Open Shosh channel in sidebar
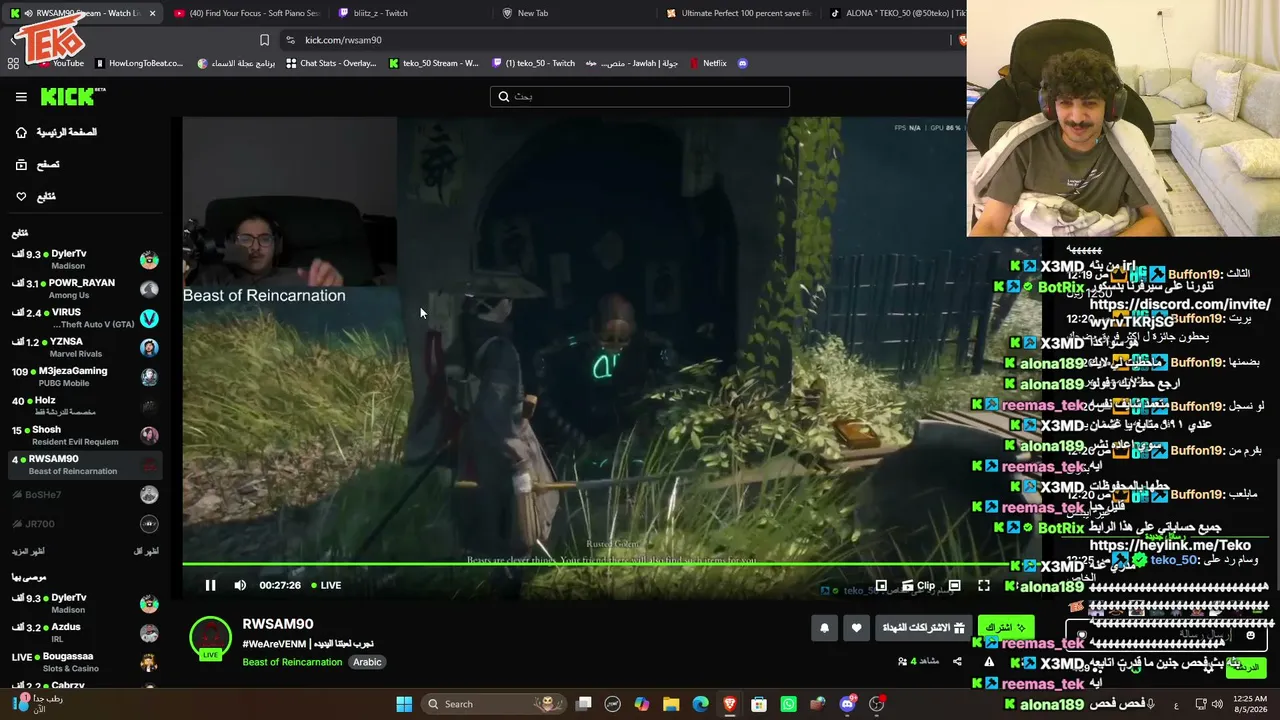This screenshot has height=720, width=1280. [86, 435]
